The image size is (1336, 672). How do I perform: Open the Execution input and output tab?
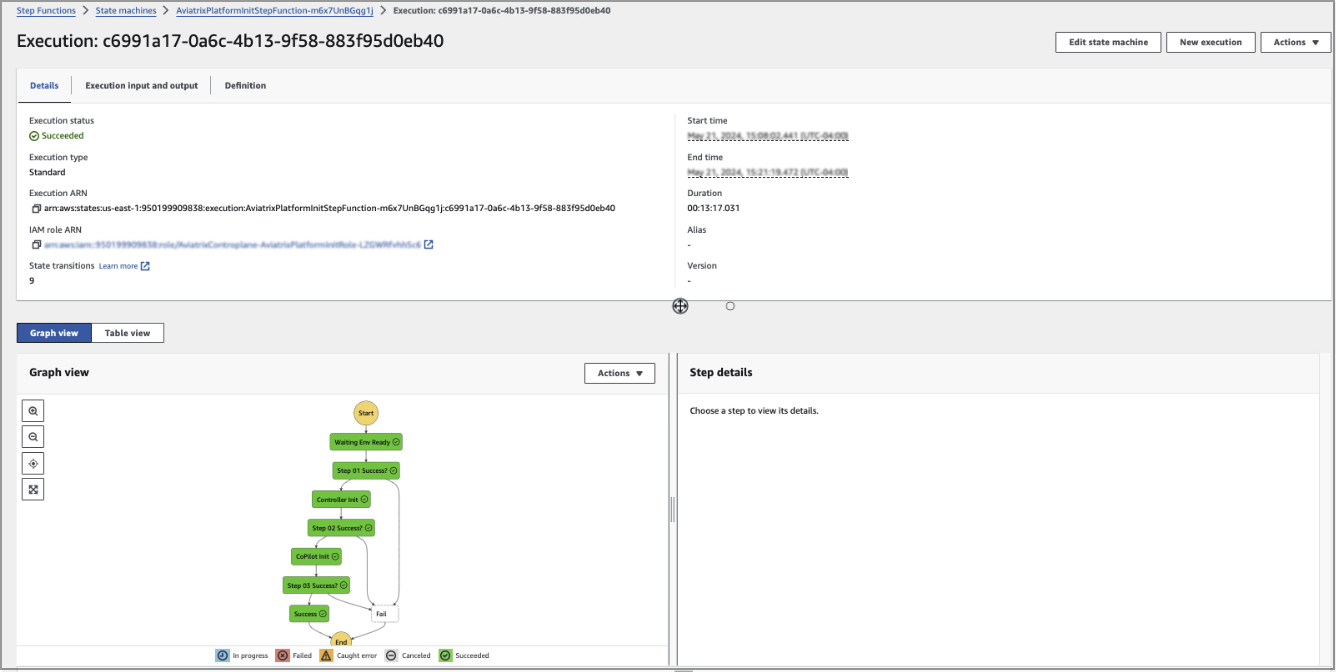[141, 85]
